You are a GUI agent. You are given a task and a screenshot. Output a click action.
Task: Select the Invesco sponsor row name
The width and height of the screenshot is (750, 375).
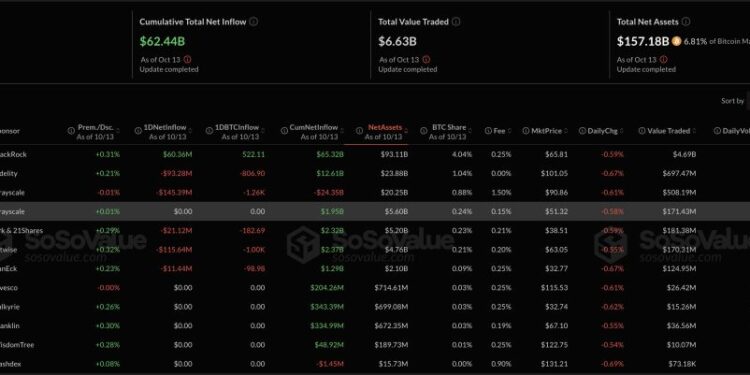click(x=9, y=287)
